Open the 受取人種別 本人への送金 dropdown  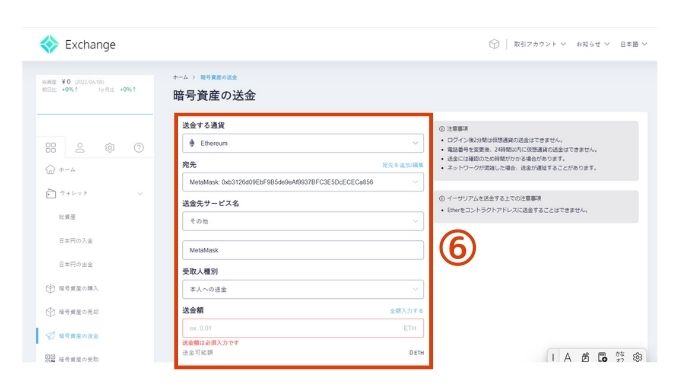point(303,289)
